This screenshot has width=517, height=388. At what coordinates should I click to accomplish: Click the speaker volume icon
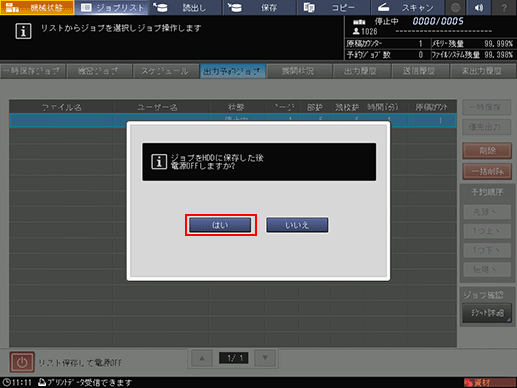click(x=479, y=7)
